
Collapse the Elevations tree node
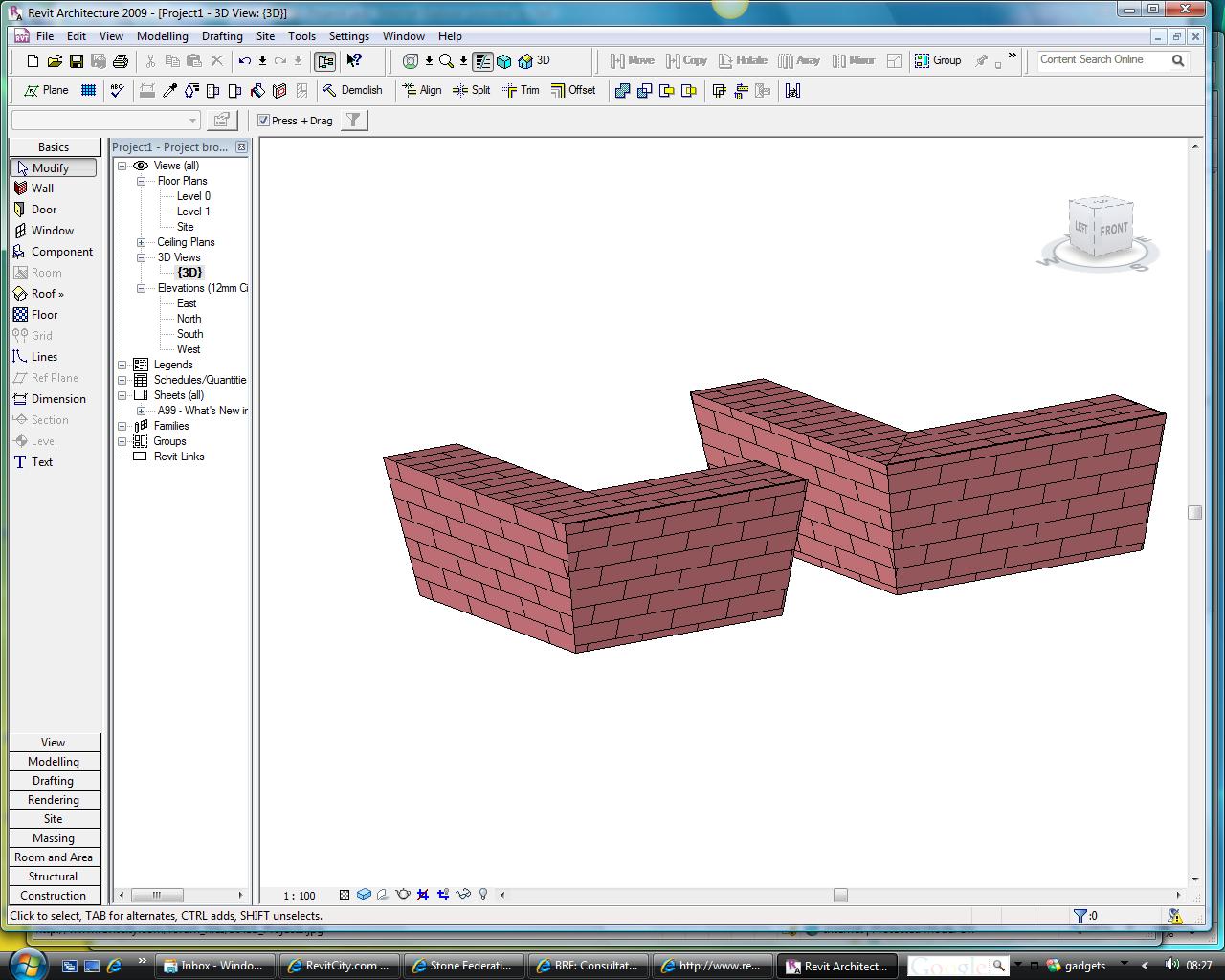pyautogui.click(x=141, y=288)
